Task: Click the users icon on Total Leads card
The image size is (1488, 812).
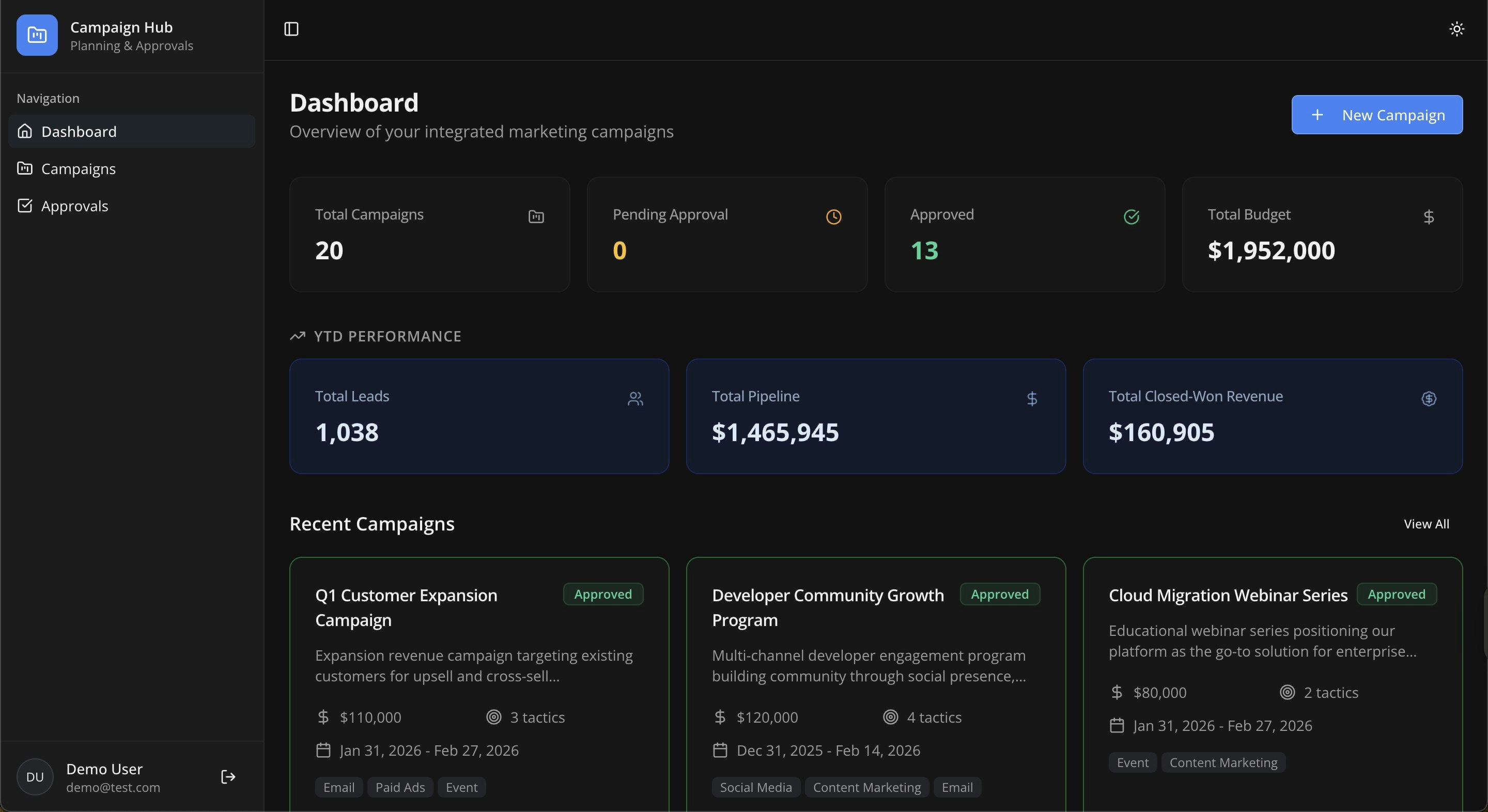Action: [x=636, y=398]
